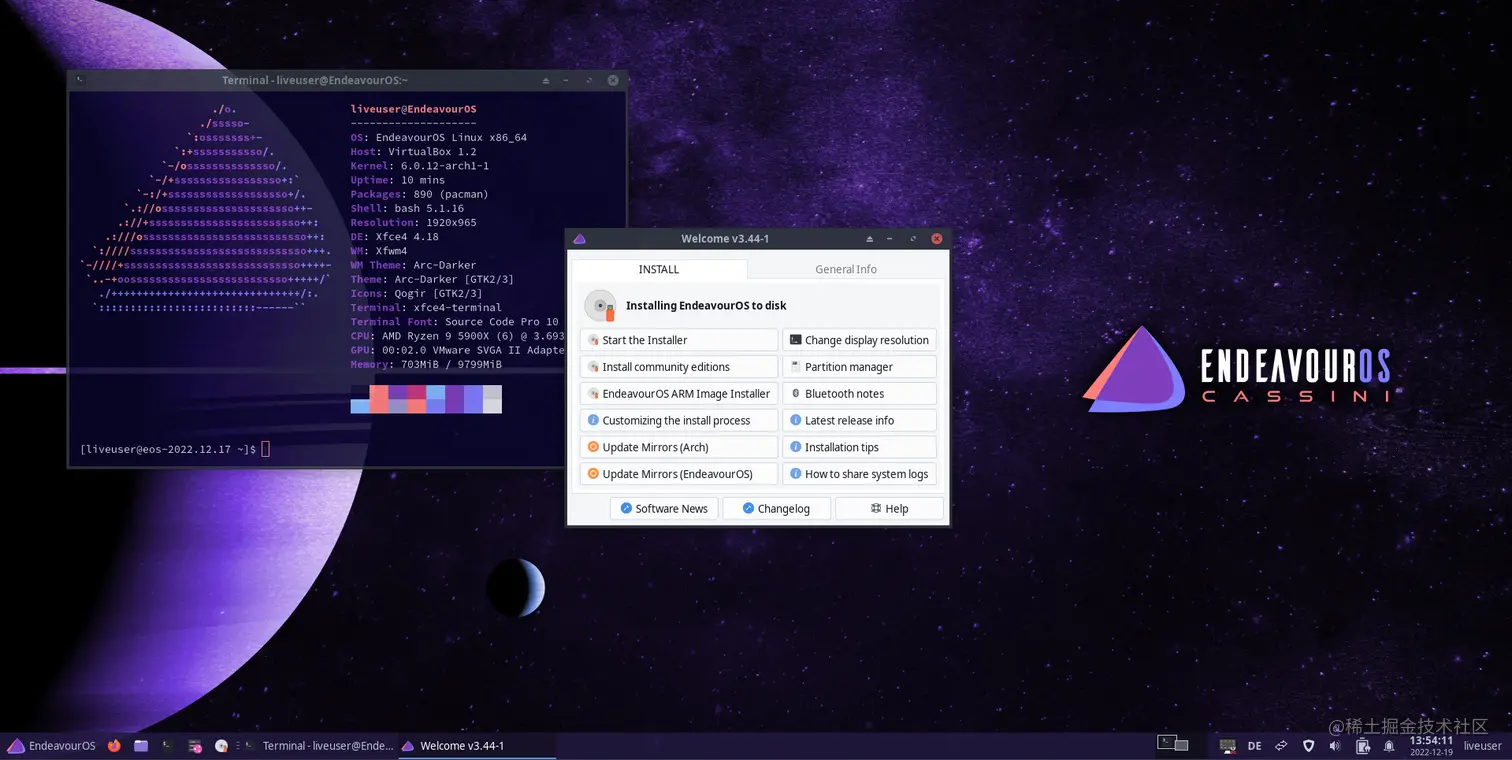Switch to the General Info tab

(845, 269)
